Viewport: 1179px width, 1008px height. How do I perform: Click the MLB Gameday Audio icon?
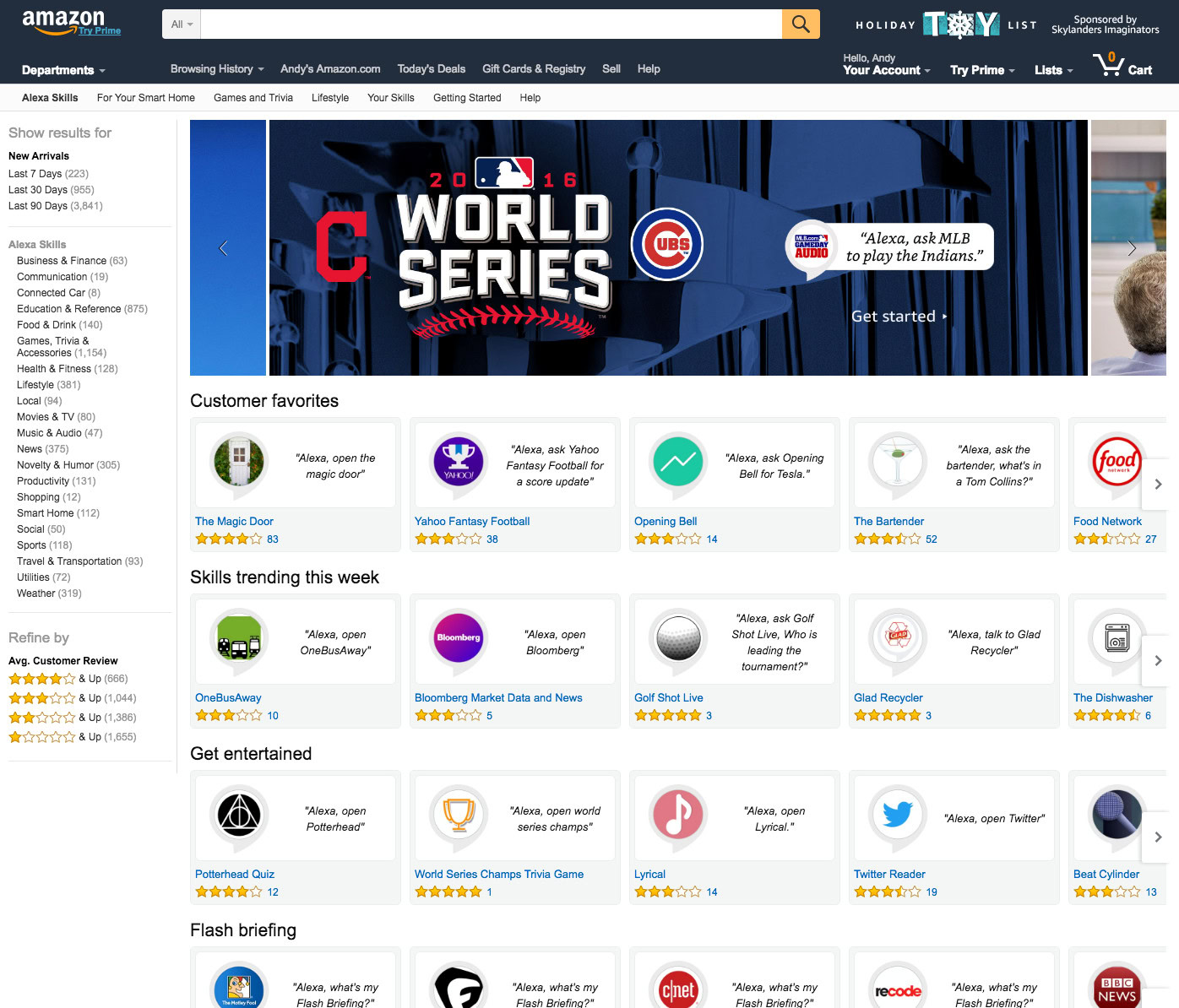[x=812, y=247]
